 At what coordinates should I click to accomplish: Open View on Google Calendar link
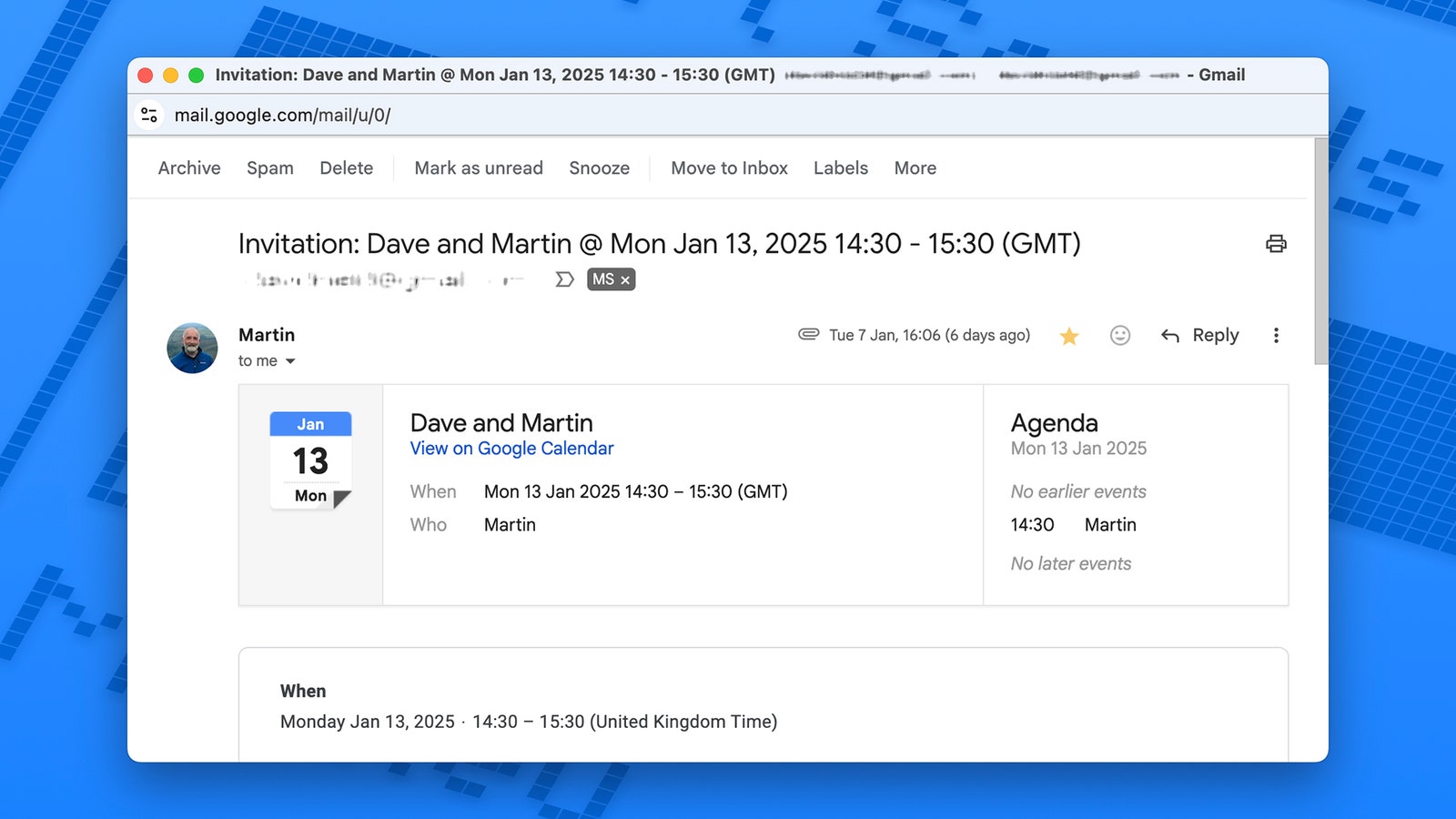point(511,449)
